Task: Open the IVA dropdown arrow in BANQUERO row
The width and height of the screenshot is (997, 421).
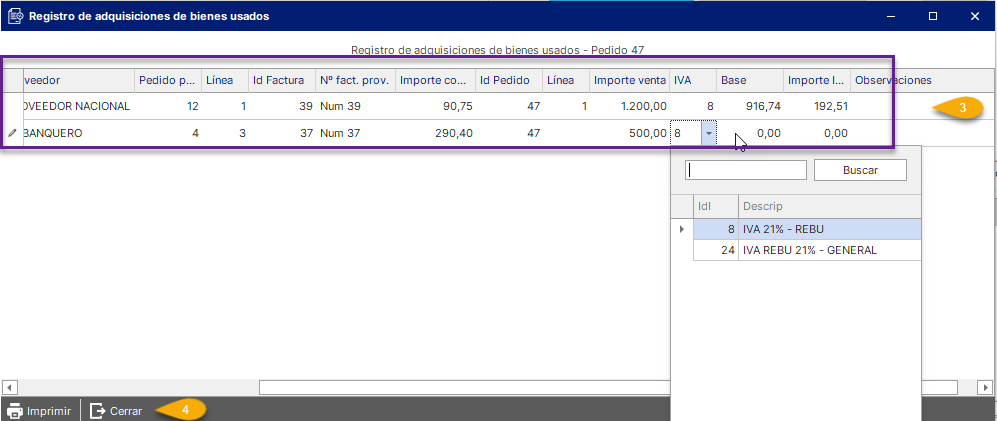Action: pyautogui.click(x=709, y=134)
